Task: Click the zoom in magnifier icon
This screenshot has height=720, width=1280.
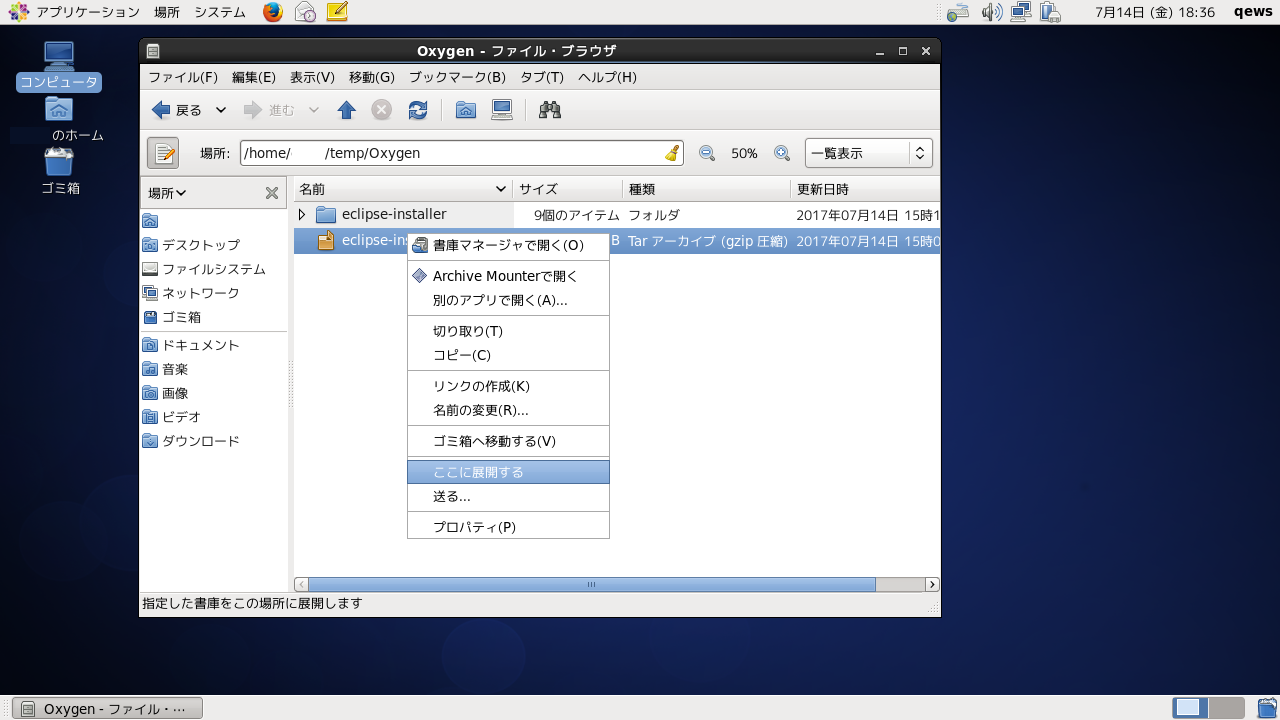Action: click(x=782, y=153)
